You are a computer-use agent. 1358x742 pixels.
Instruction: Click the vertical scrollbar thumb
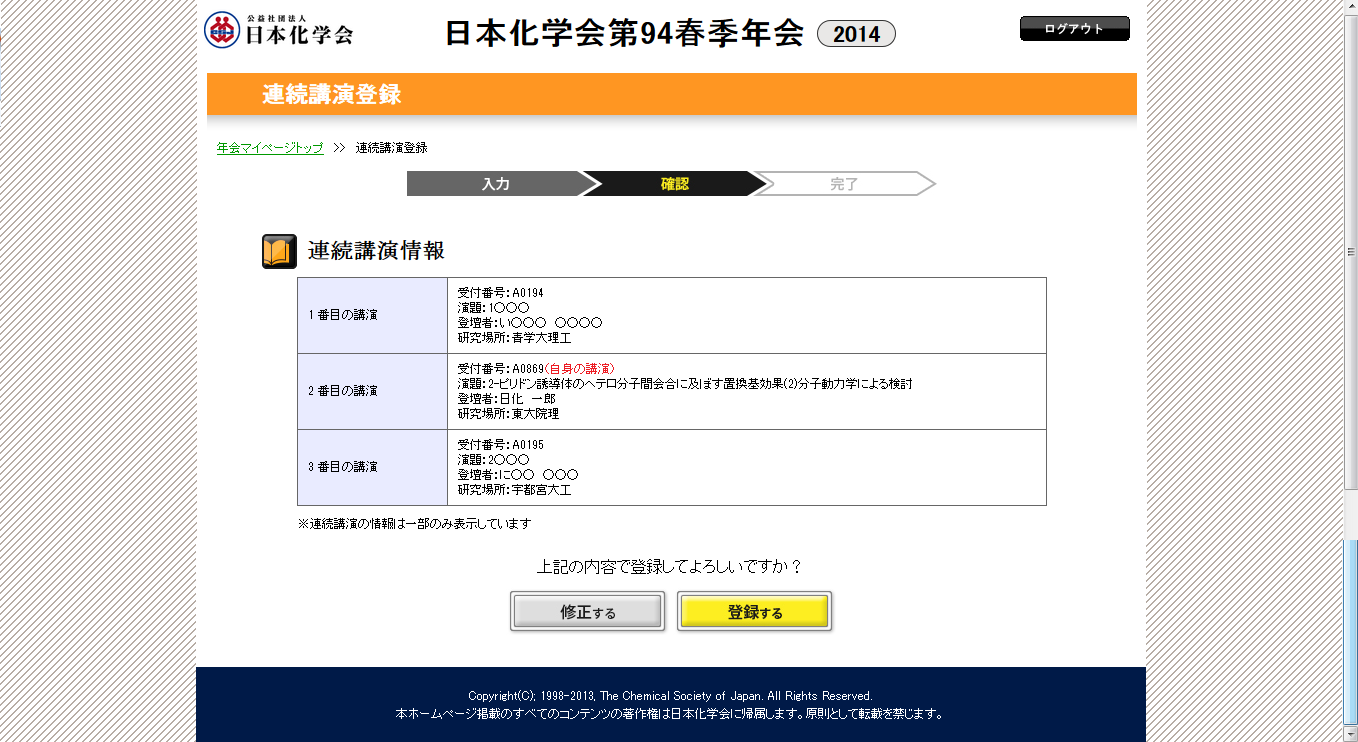(x=1351, y=250)
